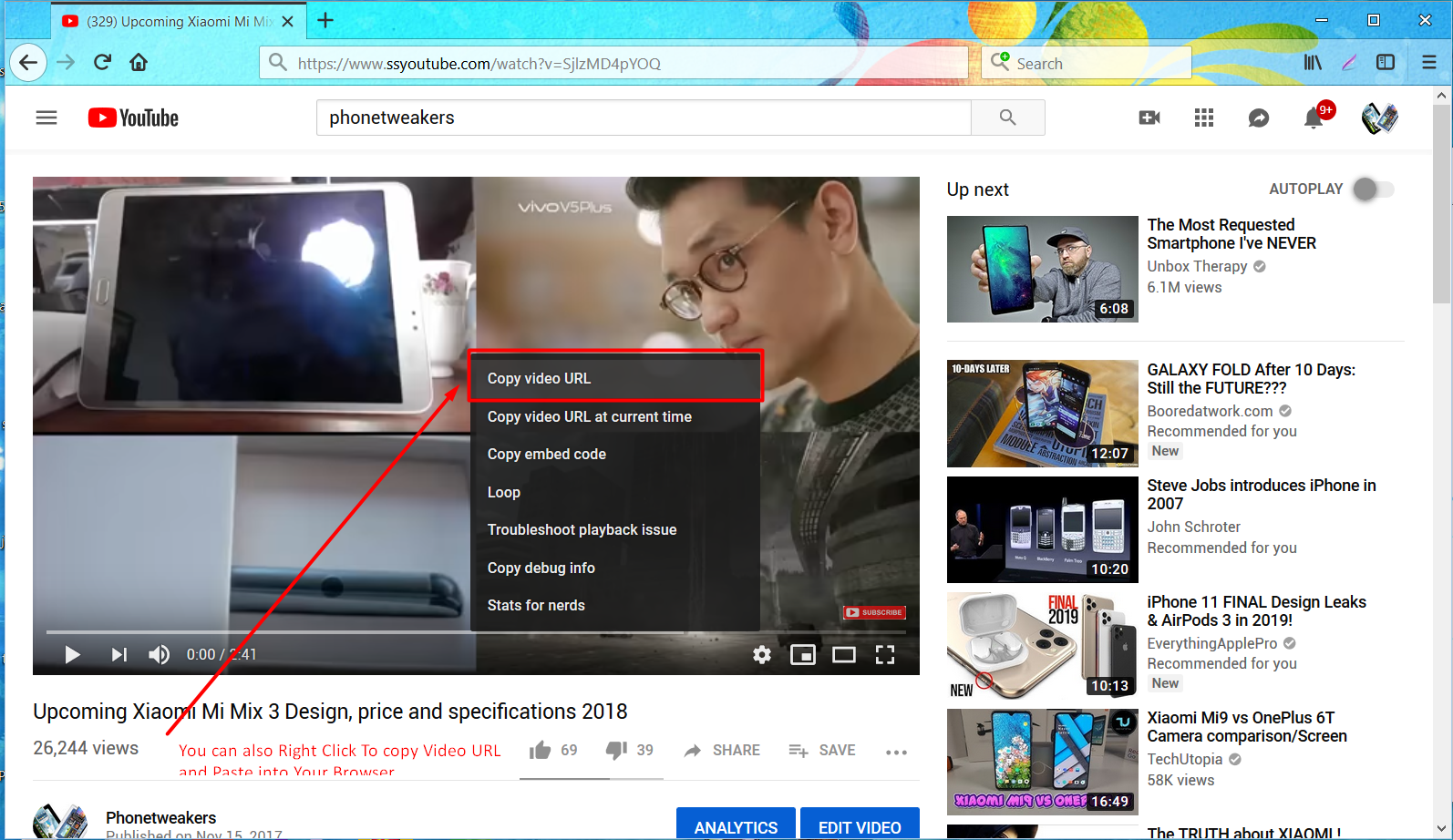The image size is (1453, 840).
Task: Click the Subscribe watermark on the video
Action: pyautogui.click(x=874, y=612)
